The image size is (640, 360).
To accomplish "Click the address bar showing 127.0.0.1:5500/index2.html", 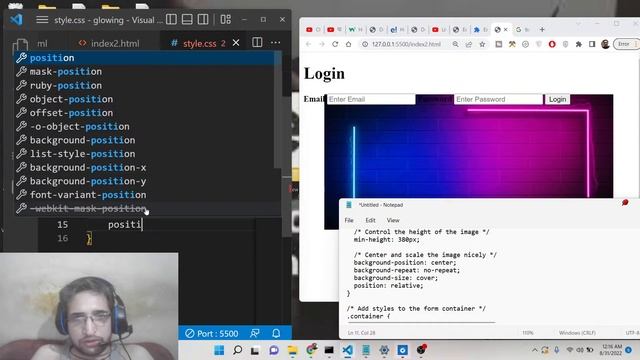I will (406, 44).
